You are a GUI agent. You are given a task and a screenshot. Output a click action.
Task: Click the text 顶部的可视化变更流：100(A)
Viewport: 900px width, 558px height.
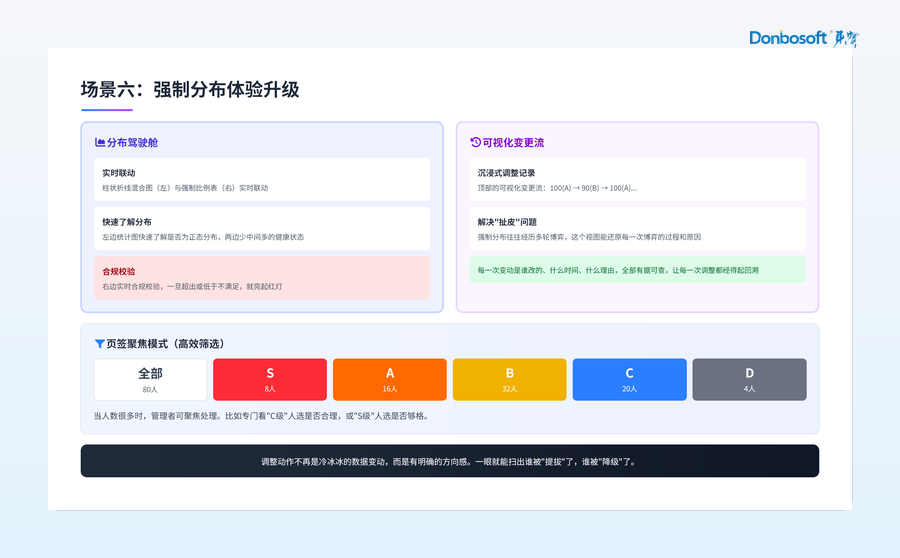point(557,188)
